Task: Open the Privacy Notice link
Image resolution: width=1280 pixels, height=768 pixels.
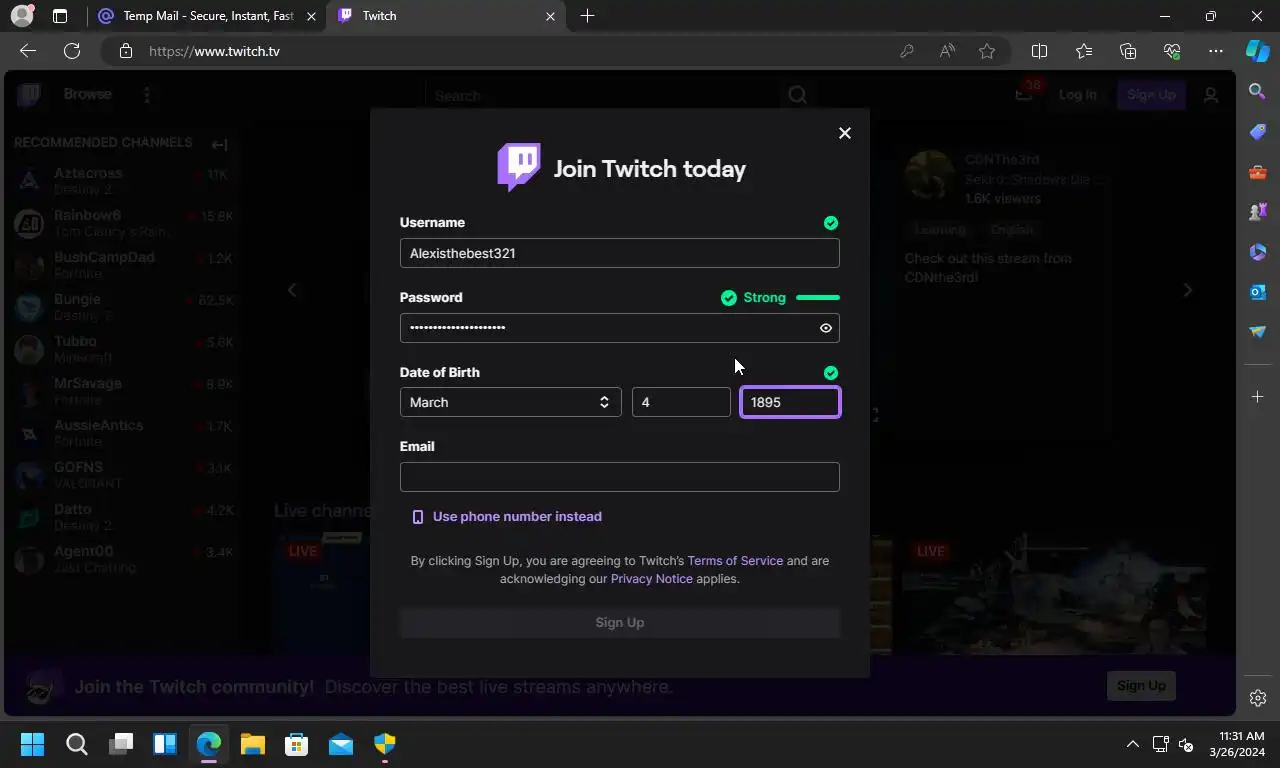Action: tap(651, 579)
